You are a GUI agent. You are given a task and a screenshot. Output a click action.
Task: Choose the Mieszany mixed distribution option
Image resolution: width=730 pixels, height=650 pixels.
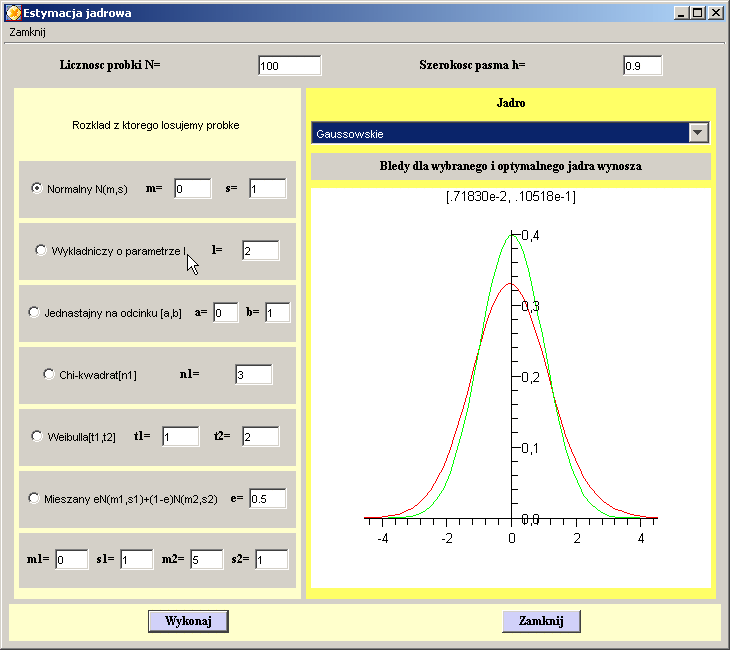tap(34, 498)
